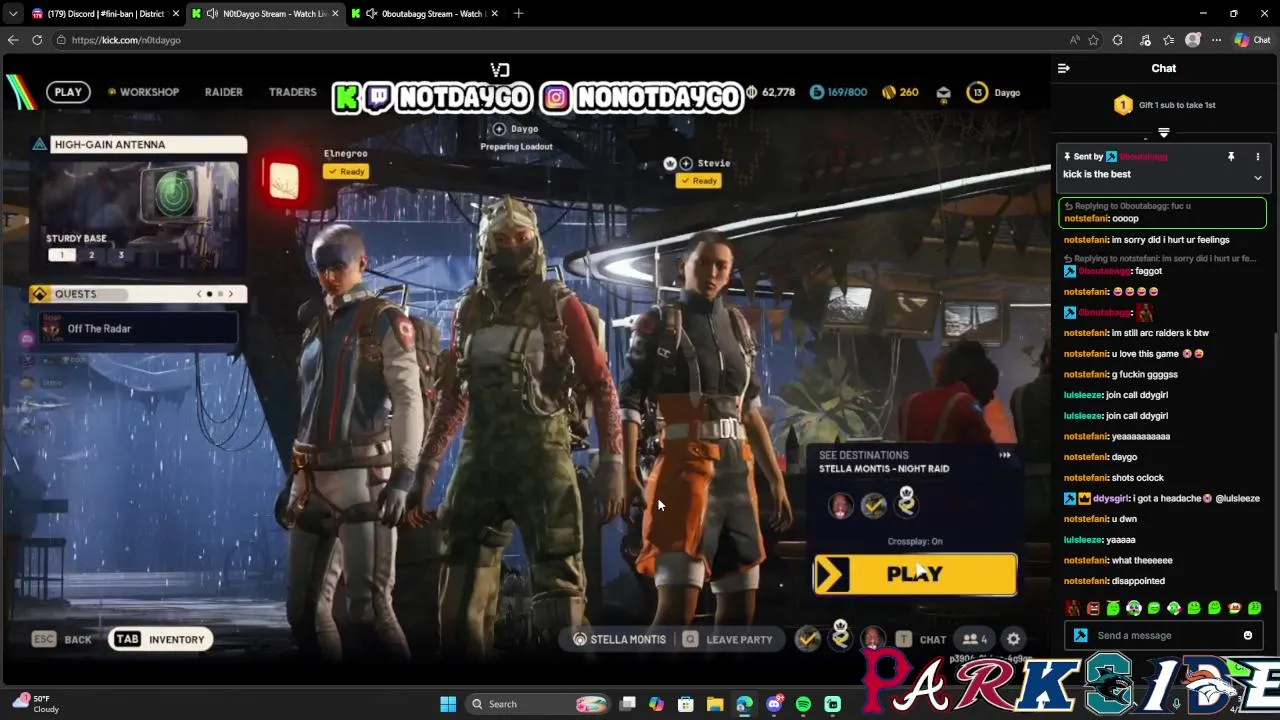
Task: Click the ESC BACK button
Action: [x=62, y=639]
